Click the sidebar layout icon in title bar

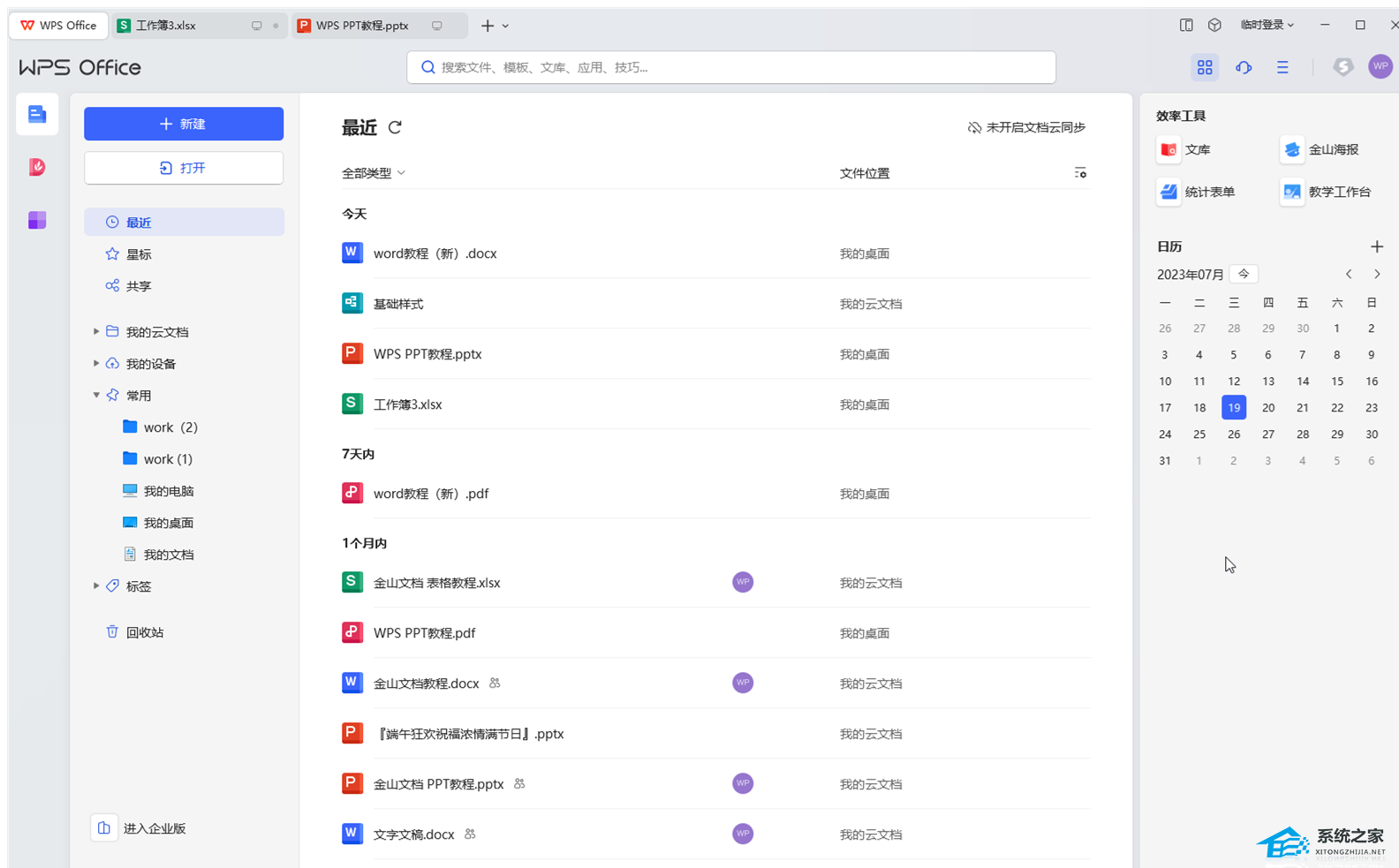click(1186, 26)
